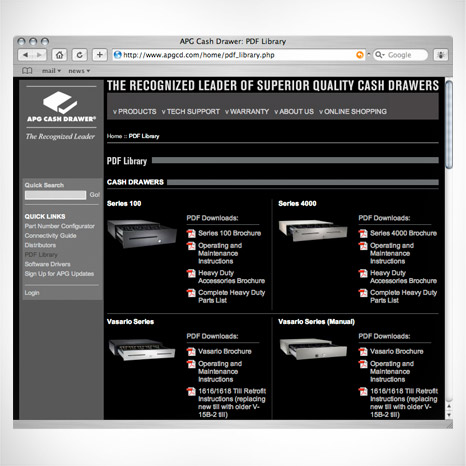This screenshot has height=466, width=466.
Task: Open the Part Number Configurator quick link
Action: point(59,226)
